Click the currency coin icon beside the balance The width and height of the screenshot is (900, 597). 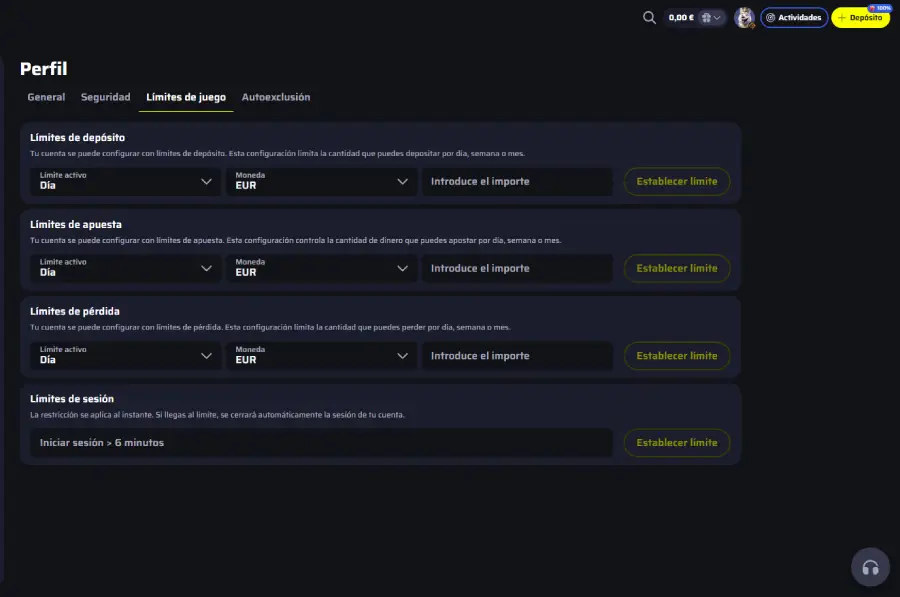pyautogui.click(x=706, y=17)
